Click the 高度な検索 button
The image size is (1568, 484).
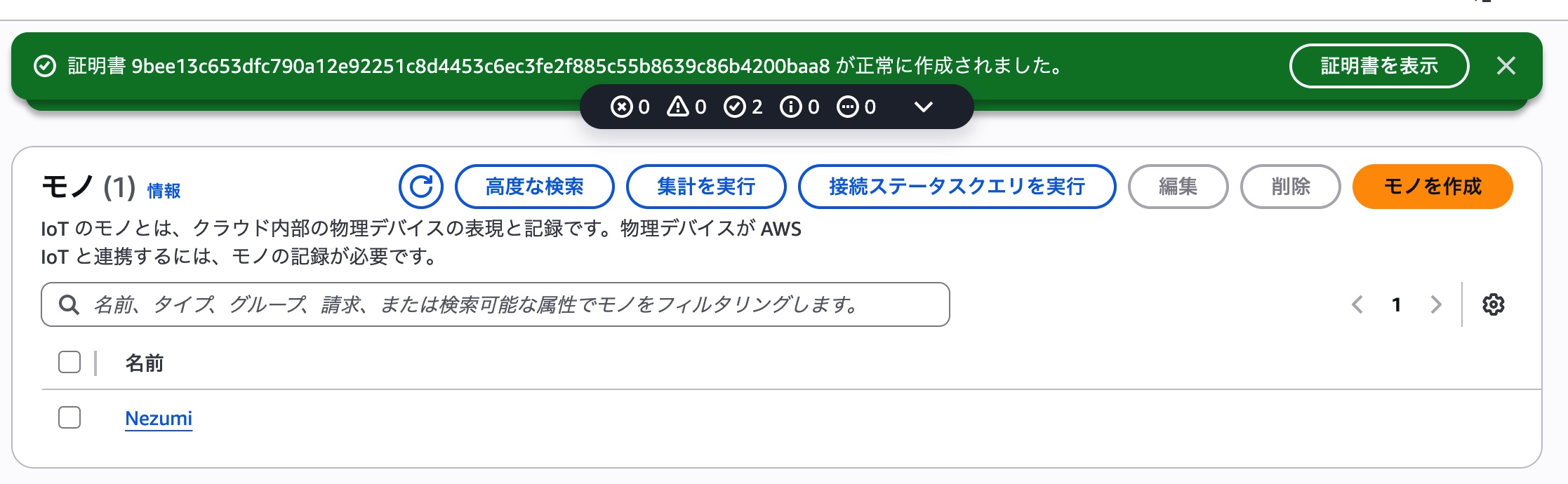pos(534,187)
